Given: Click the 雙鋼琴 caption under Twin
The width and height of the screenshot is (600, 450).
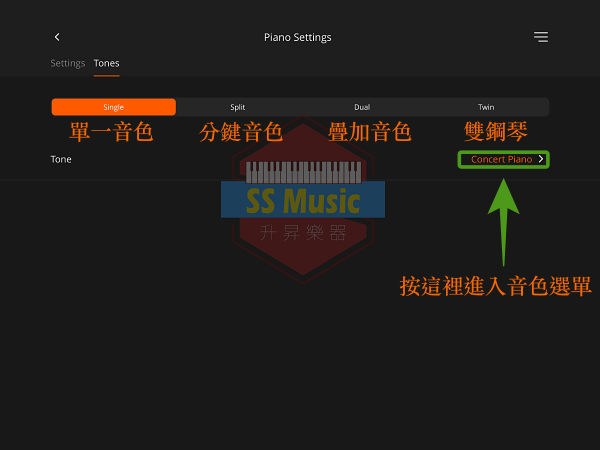Looking at the screenshot, I should tap(496, 132).
